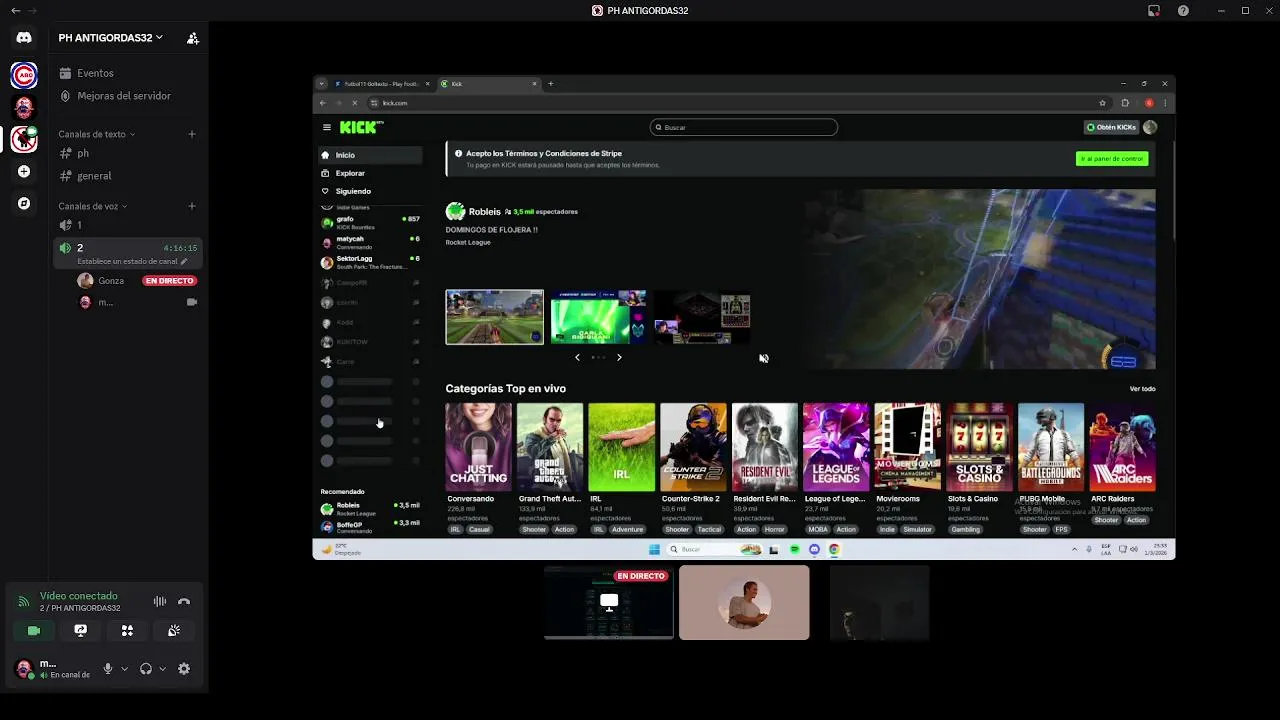This screenshot has width=1280, height=720.
Task: Open noise suppression waveform icon
Action: [x=159, y=601]
